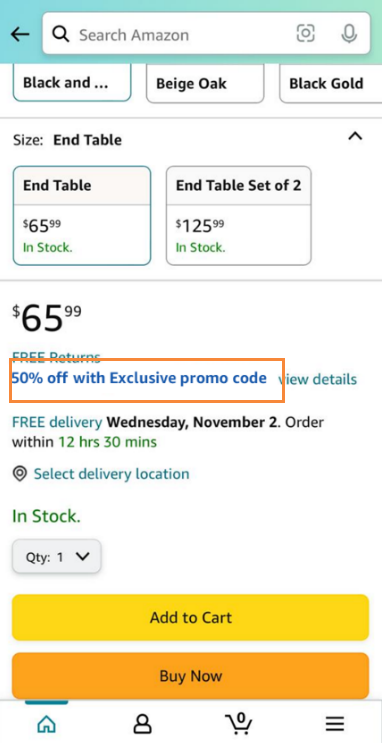
Task: Choose the Black Gold color option
Action: (x=331, y=83)
